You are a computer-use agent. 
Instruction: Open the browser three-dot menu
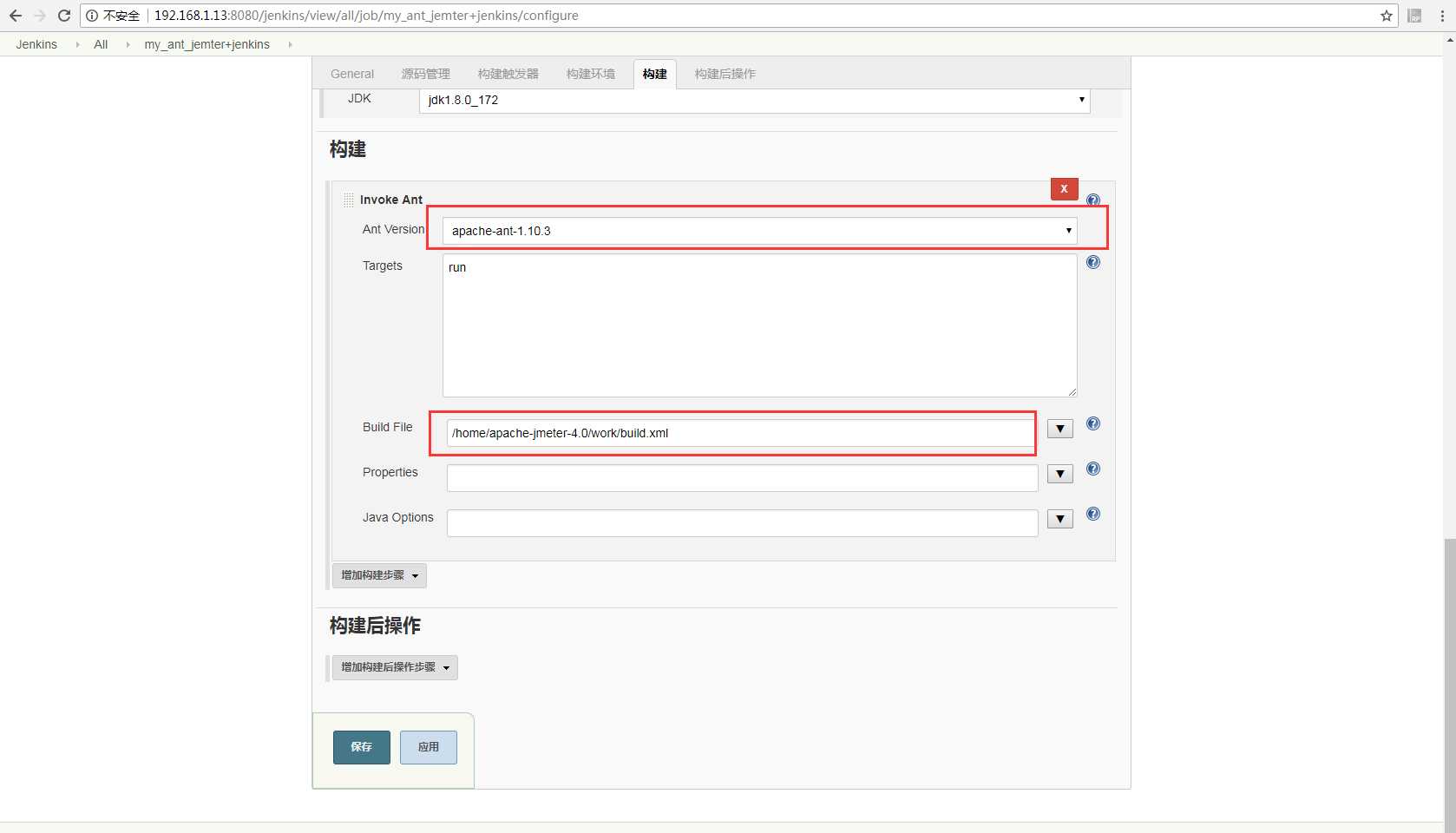tap(1442, 16)
